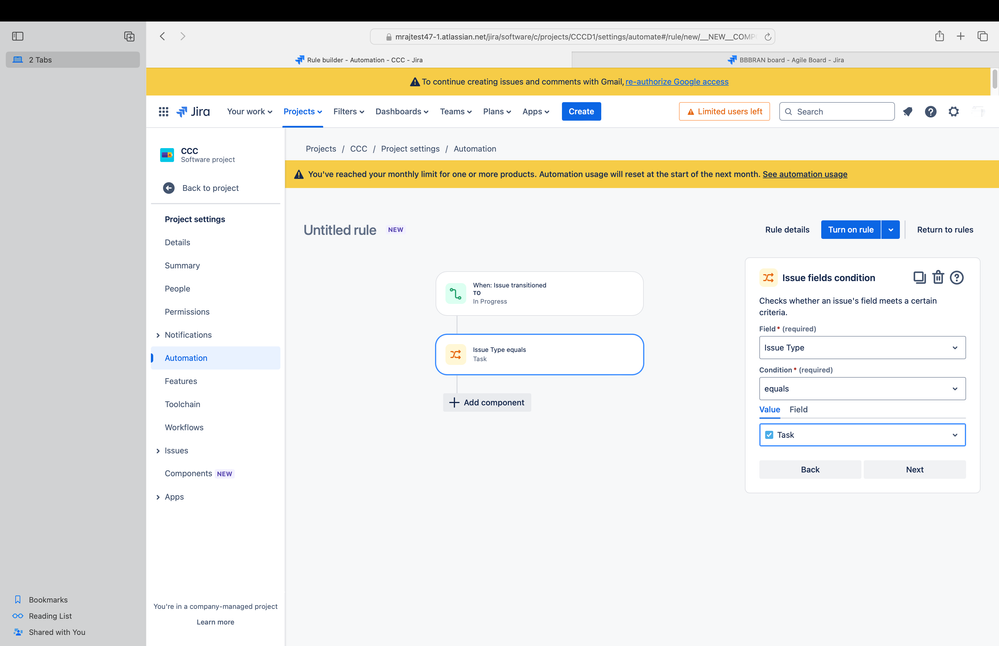The width and height of the screenshot is (999, 646).
Task: Switch to BBBRAN board browser tab
Action: [x=785, y=60]
